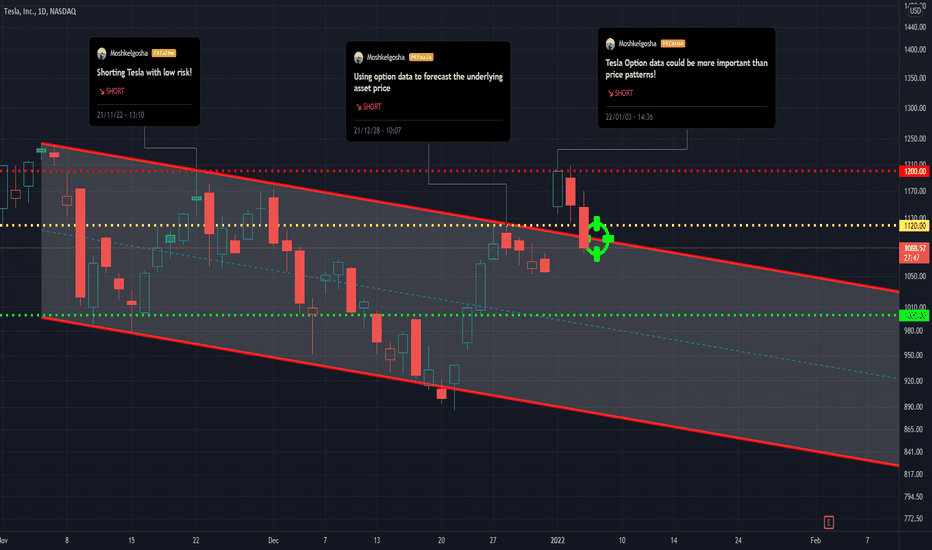
Task: Click the 1050.00 price axis label
Action: [915, 276]
